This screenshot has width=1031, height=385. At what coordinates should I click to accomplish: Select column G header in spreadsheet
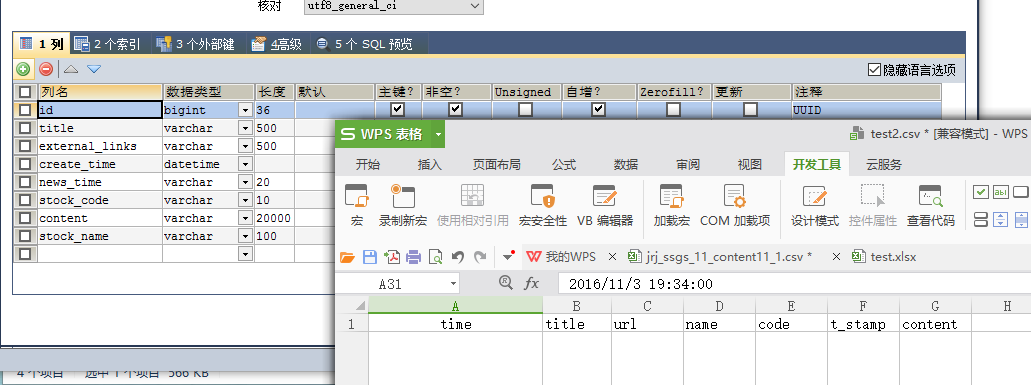pos(935,306)
